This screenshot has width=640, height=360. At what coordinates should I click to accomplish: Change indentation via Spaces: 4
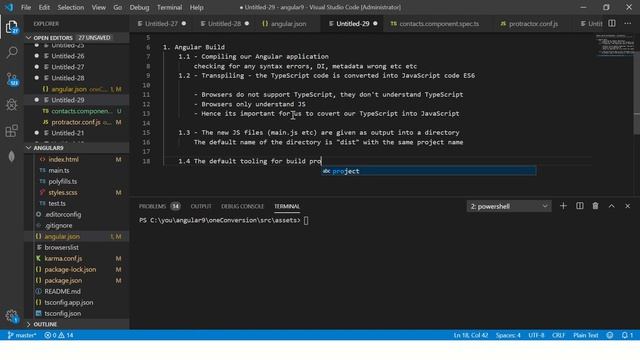[508, 335]
